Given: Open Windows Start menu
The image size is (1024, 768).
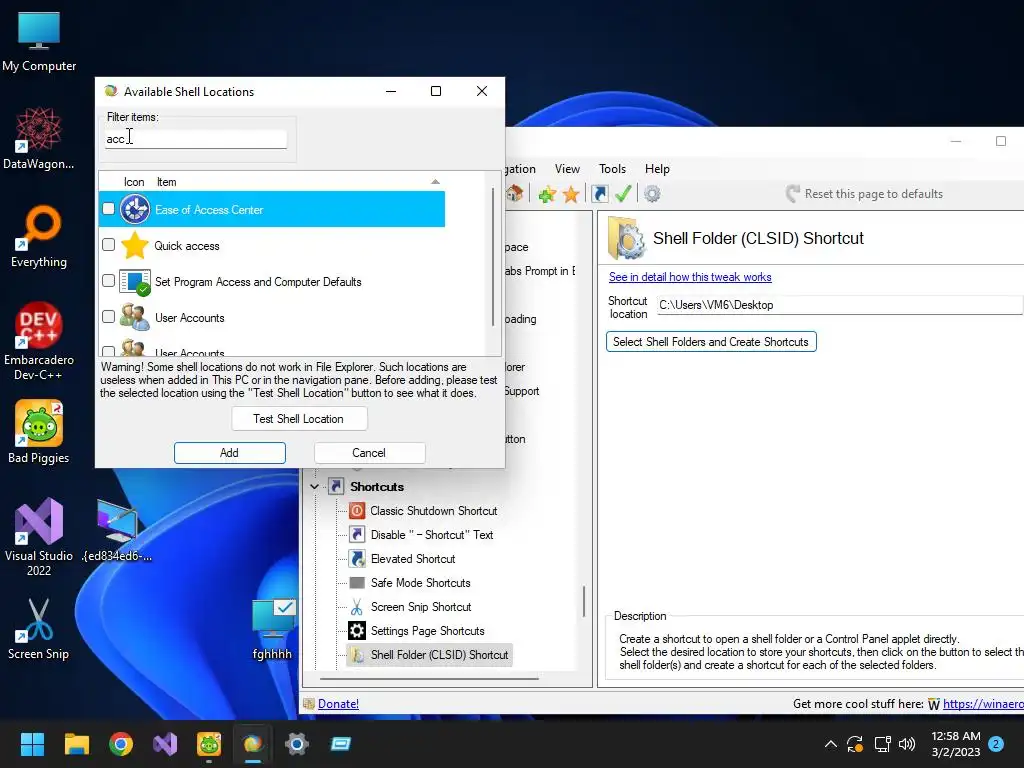Looking at the screenshot, I should [x=32, y=744].
